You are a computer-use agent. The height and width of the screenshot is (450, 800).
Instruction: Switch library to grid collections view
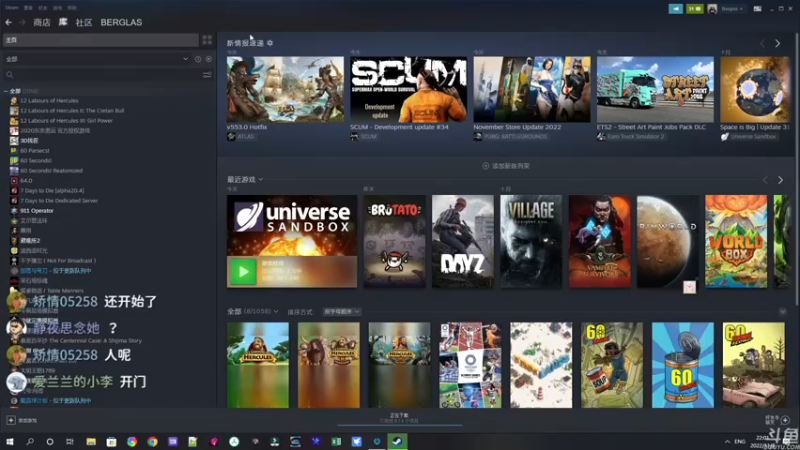pos(207,40)
